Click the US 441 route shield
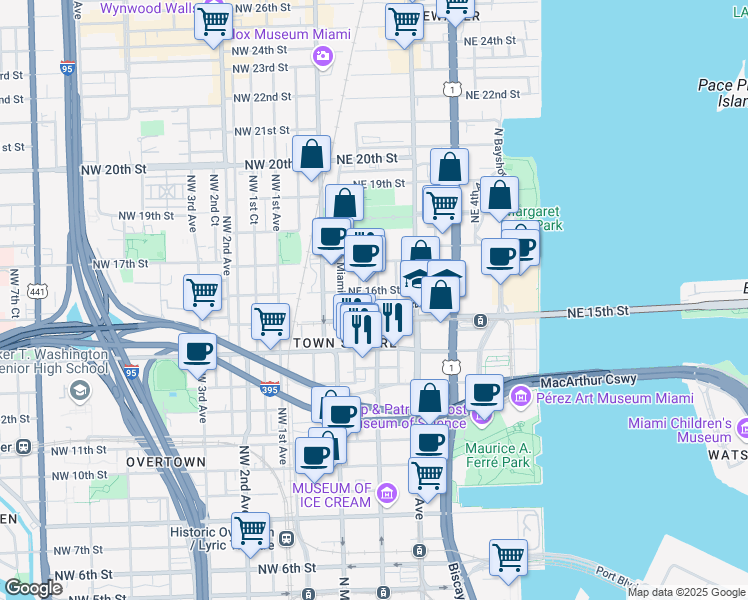 (37, 291)
